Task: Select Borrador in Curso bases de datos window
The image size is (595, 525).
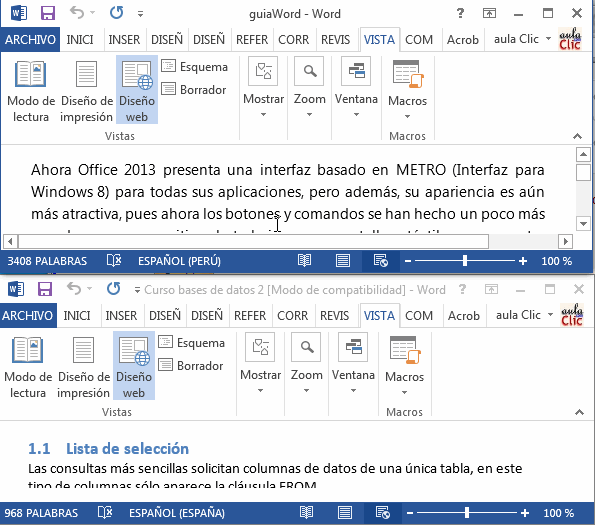Action: pos(190,366)
